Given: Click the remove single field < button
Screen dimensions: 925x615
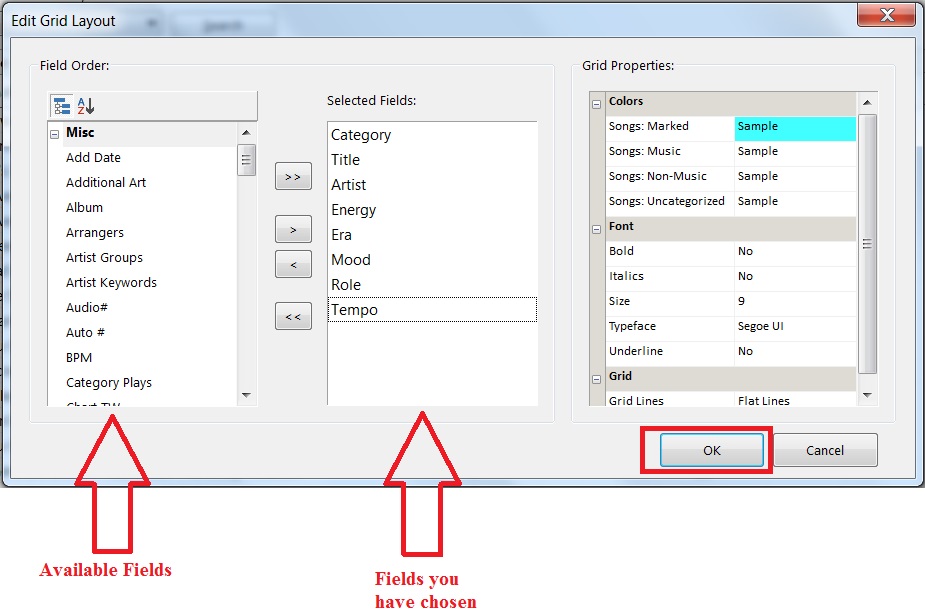Looking at the screenshot, I should [x=292, y=265].
